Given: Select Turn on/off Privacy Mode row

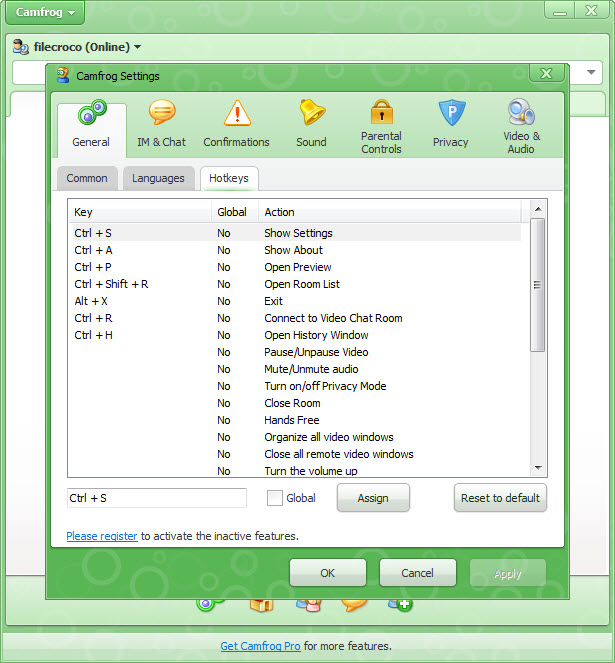Looking at the screenshot, I should click(x=295, y=386).
